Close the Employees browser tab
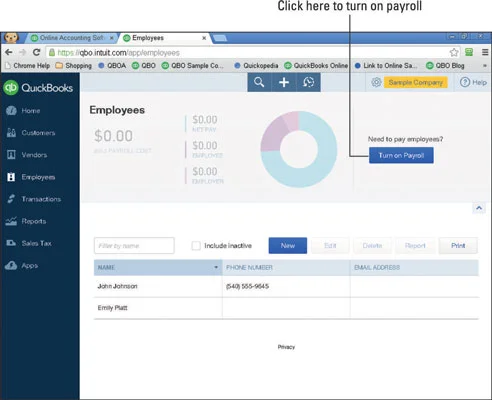The width and height of the screenshot is (492, 400). 204,38
